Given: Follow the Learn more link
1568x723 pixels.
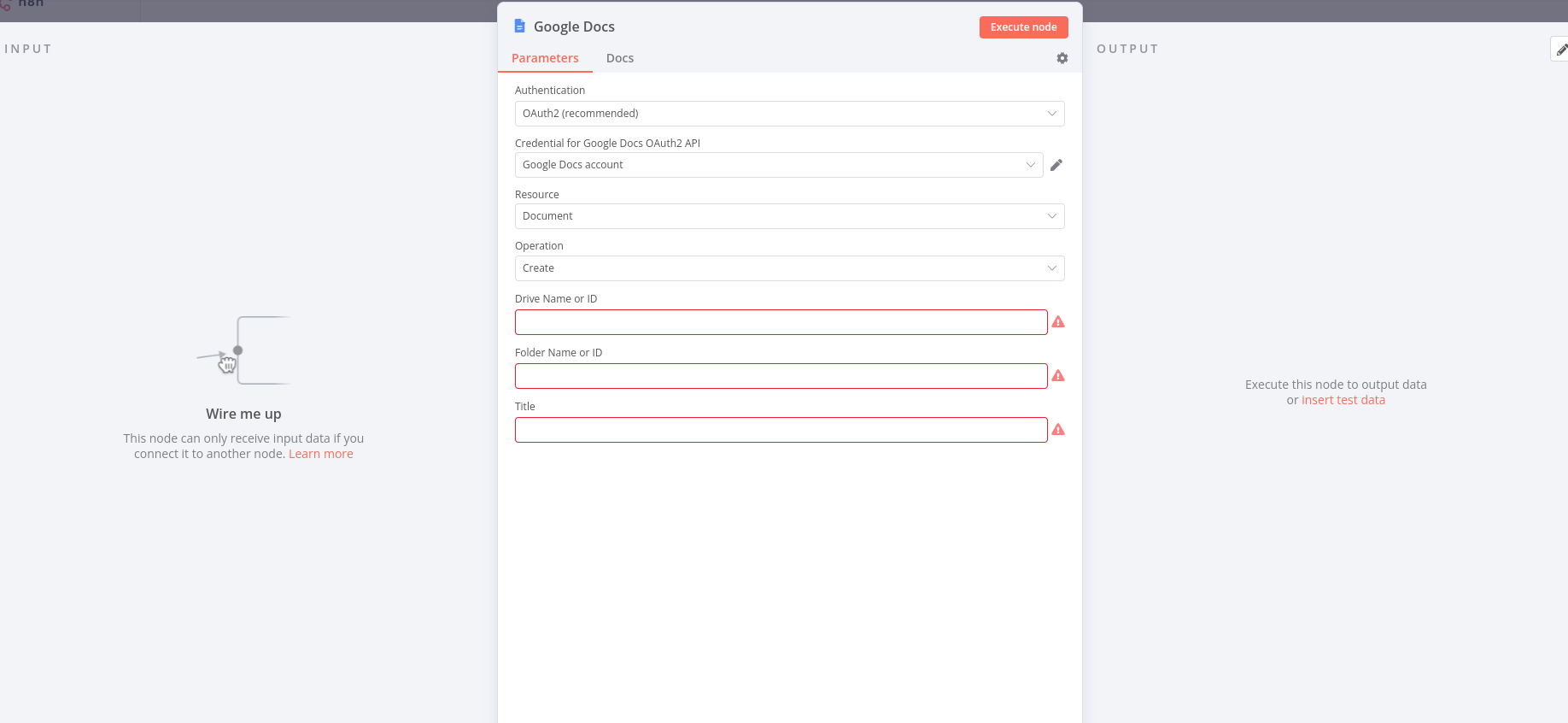Looking at the screenshot, I should (x=321, y=454).
